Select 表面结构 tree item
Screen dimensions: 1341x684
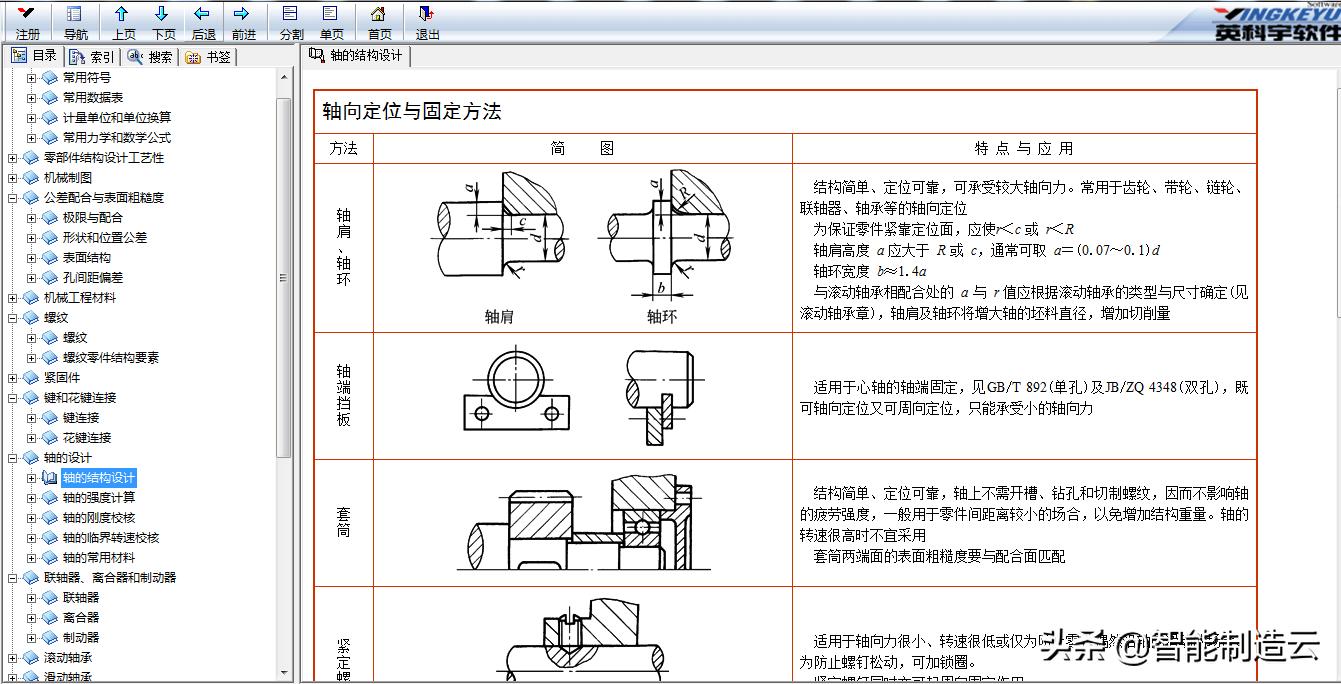pyautogui.click(x=87, y=257)
